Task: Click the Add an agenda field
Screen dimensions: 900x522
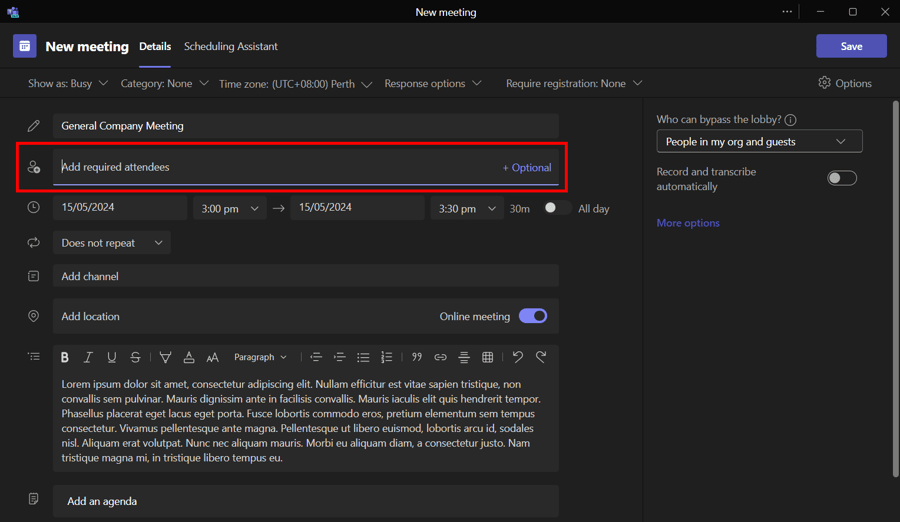Action: tap(305, 501)
